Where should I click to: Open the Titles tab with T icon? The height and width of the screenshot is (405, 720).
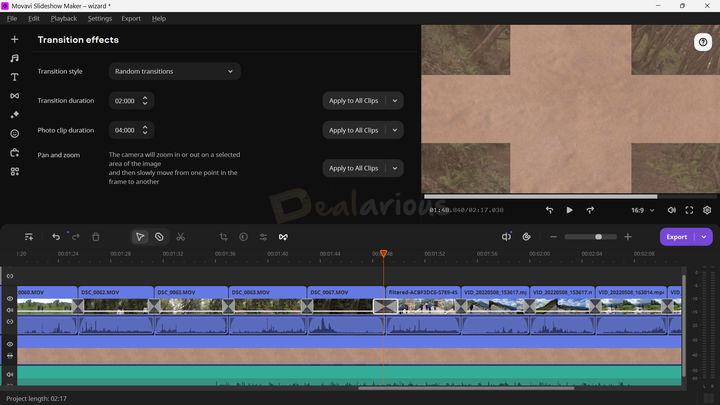point(15,77)
